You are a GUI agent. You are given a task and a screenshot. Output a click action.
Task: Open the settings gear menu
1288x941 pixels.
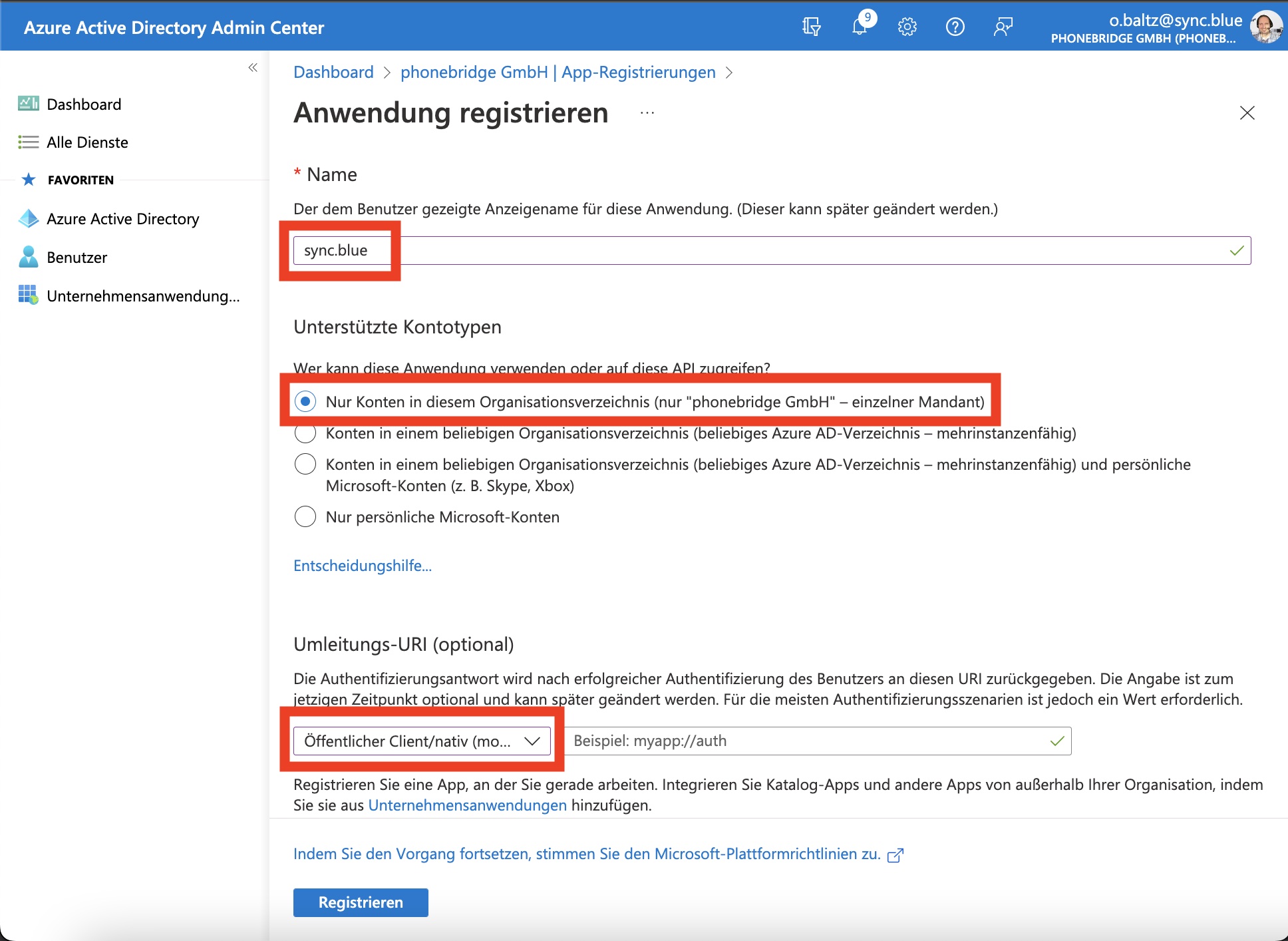[x=907, y=27]
